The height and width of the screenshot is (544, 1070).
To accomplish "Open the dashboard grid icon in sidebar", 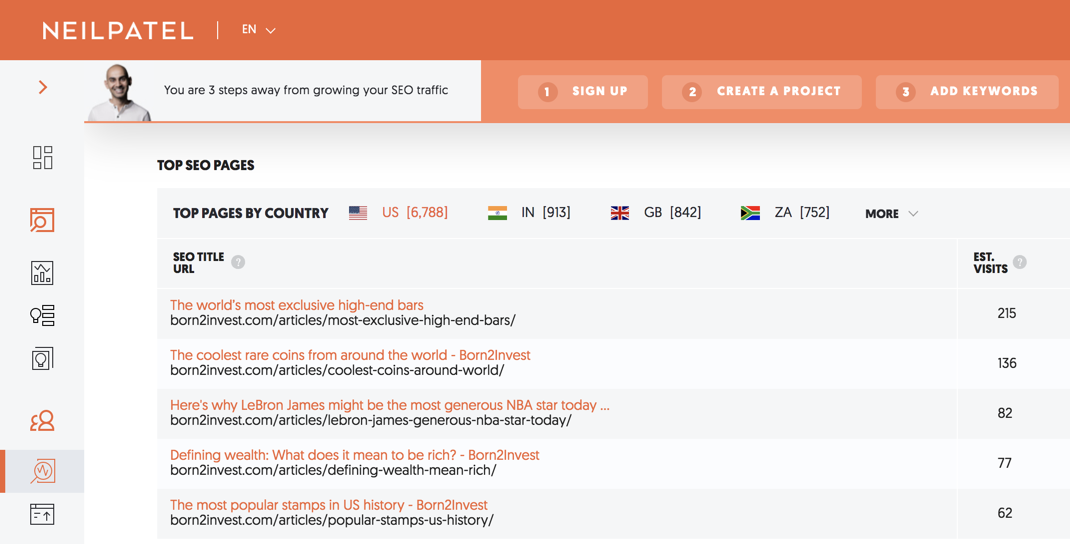I will click(42, 157).
